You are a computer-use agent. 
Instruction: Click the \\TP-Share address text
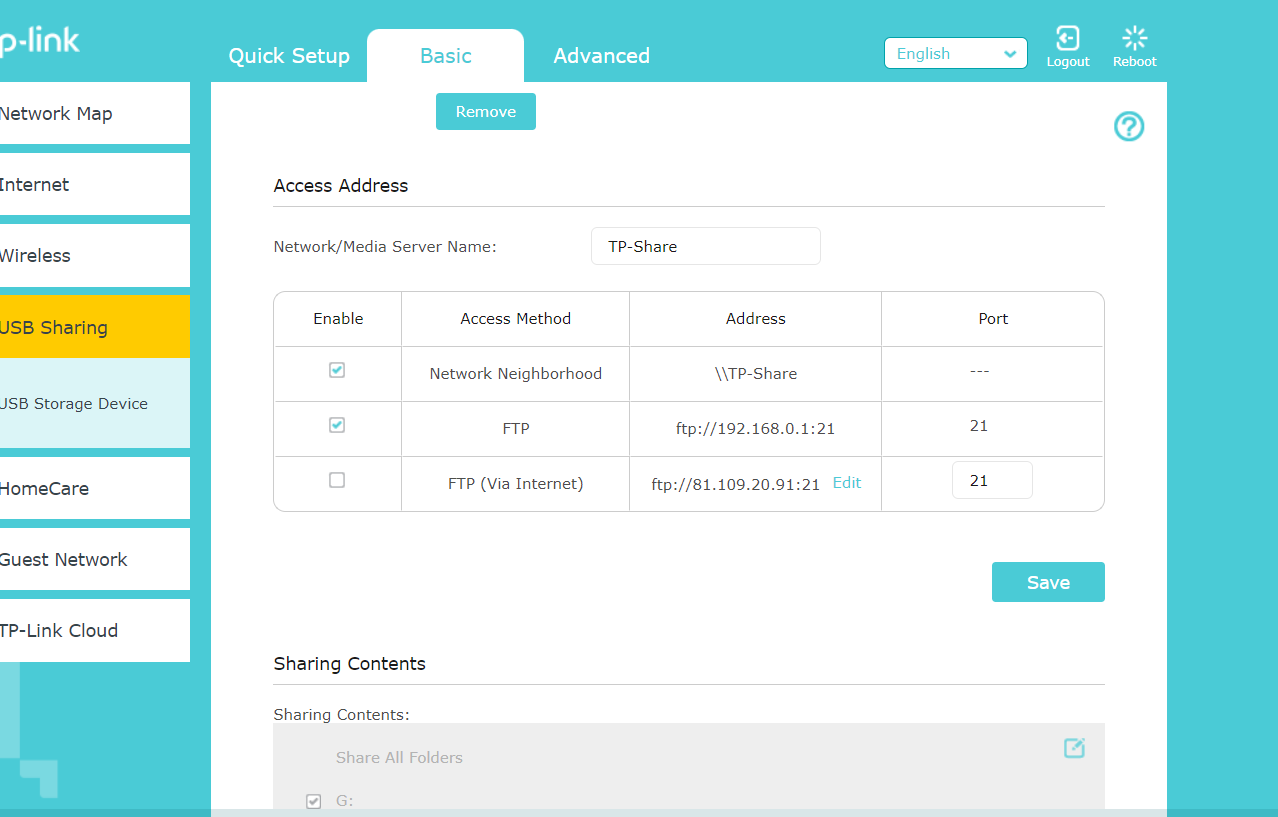coord(756,374)
